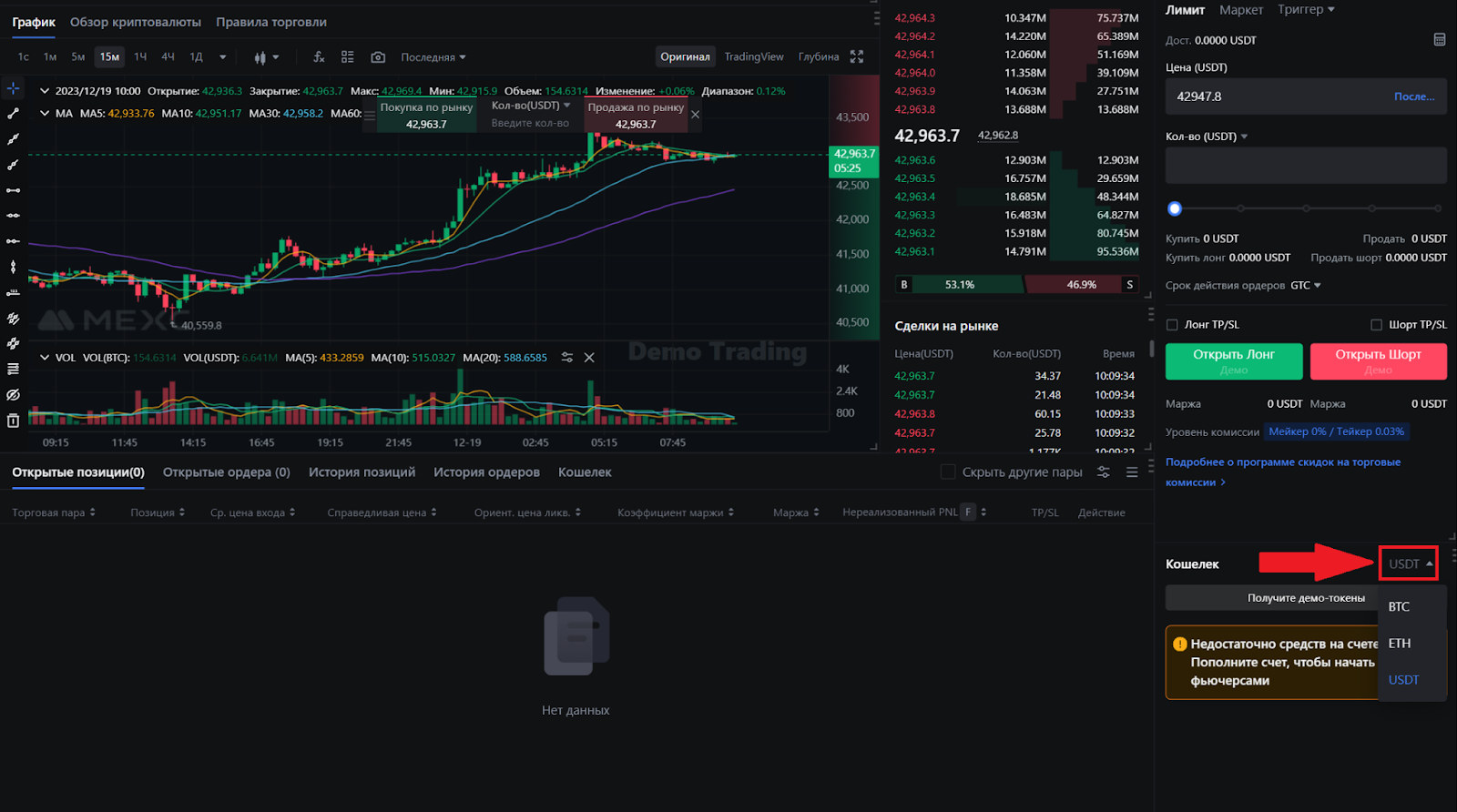This screenshot has height=812, width=1457.
Task: Select the 4Ч timeframe
Action: click(168, 56)
